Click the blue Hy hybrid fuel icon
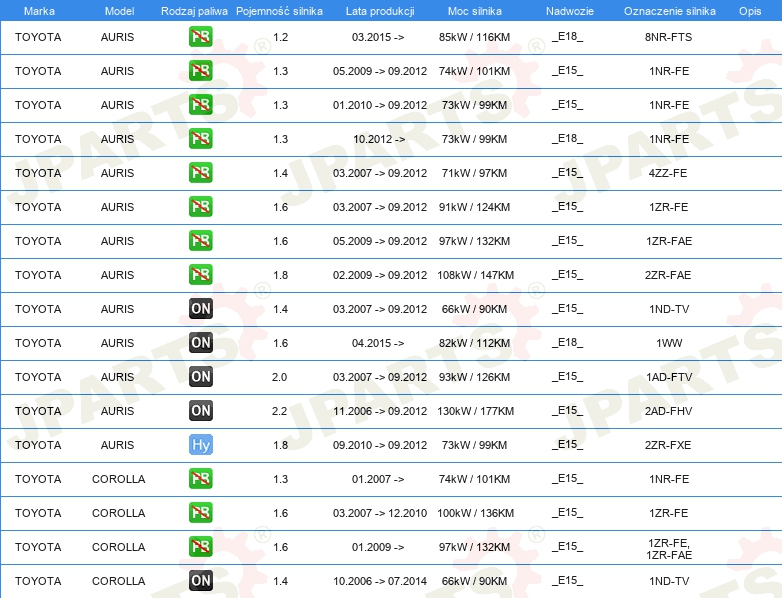The height and width of the screenshot is (598, 782). (x=200, y=445)
